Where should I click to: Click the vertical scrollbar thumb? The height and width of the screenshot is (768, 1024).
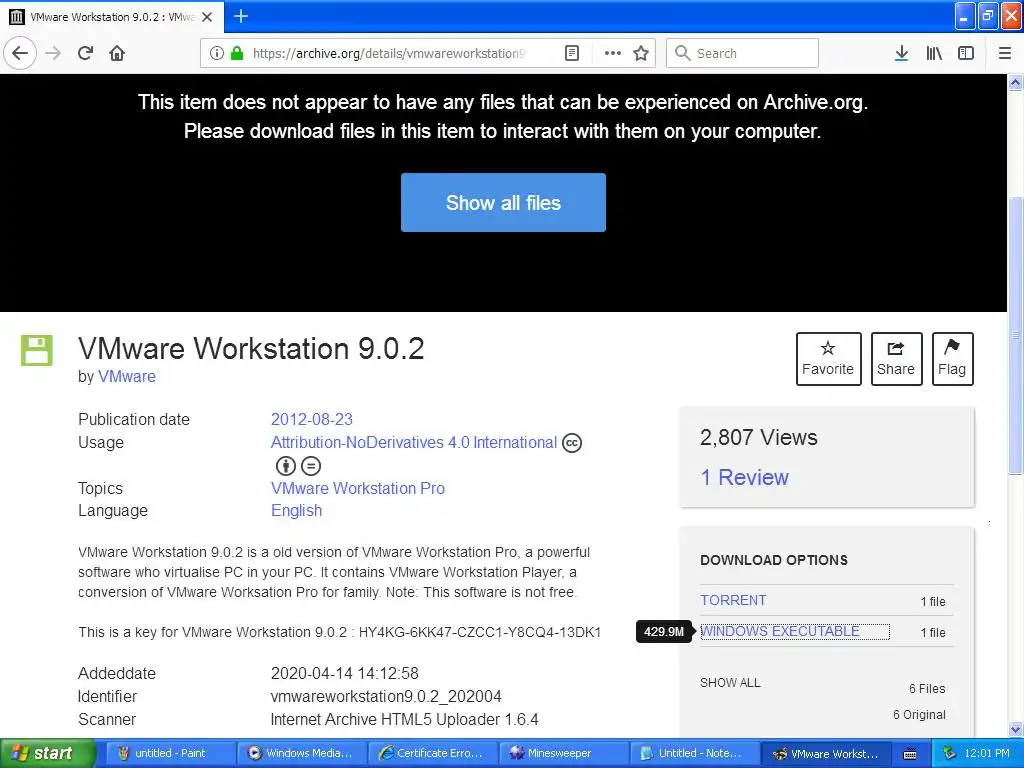(x=1016, y=336)
